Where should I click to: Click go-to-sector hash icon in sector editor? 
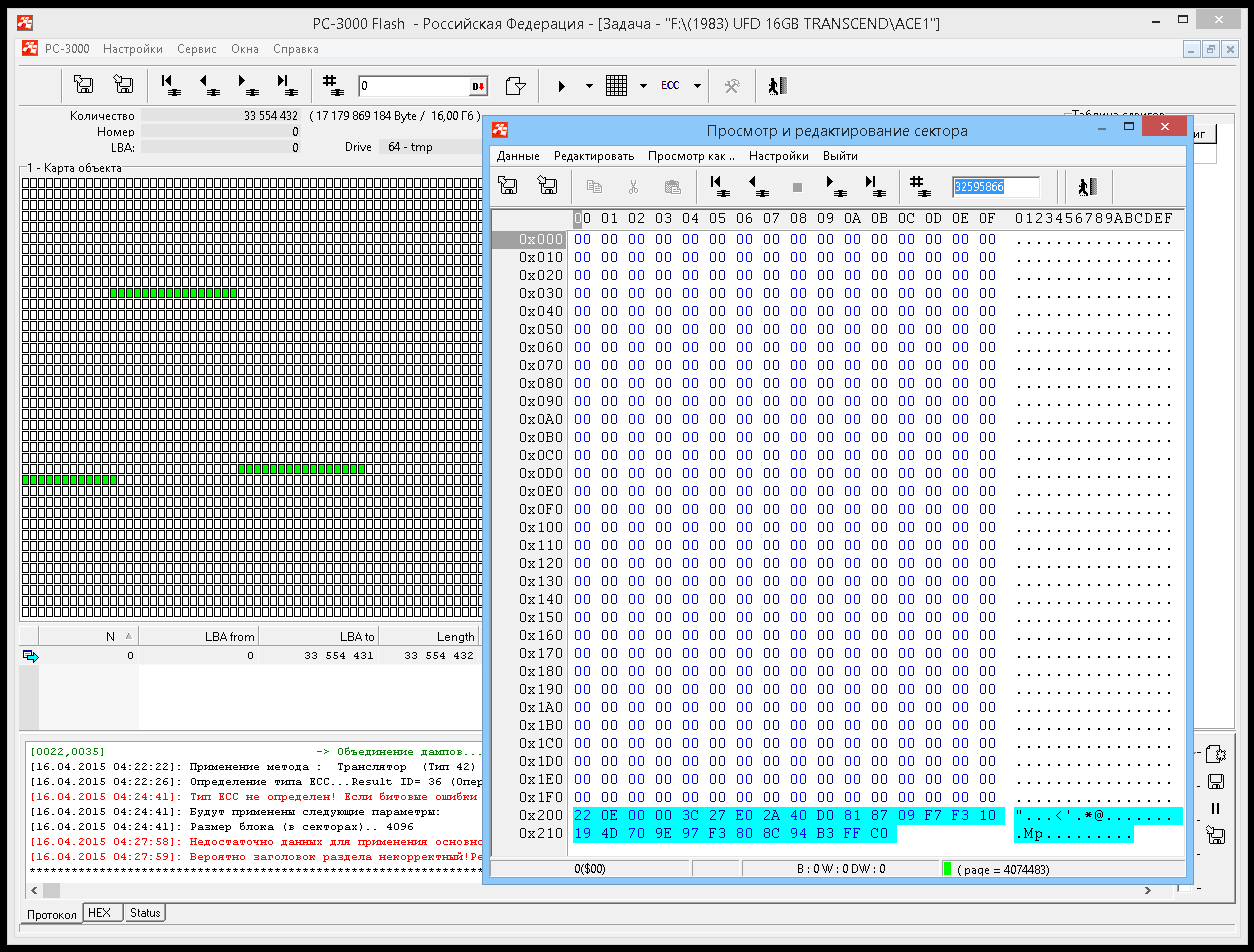point(918,186)
